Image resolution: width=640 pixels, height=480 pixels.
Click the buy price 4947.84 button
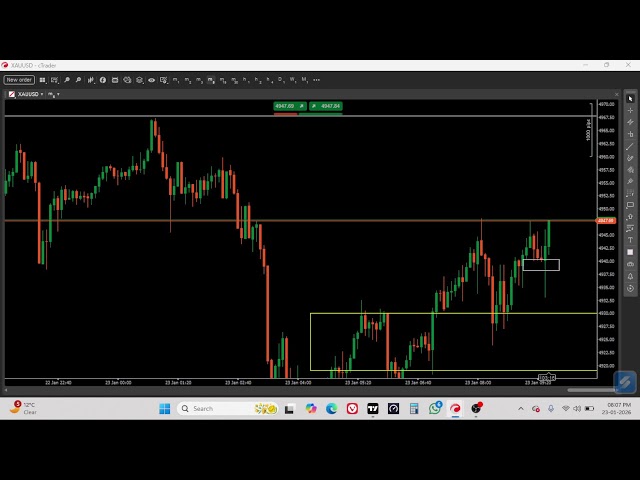tap(326, 106)
